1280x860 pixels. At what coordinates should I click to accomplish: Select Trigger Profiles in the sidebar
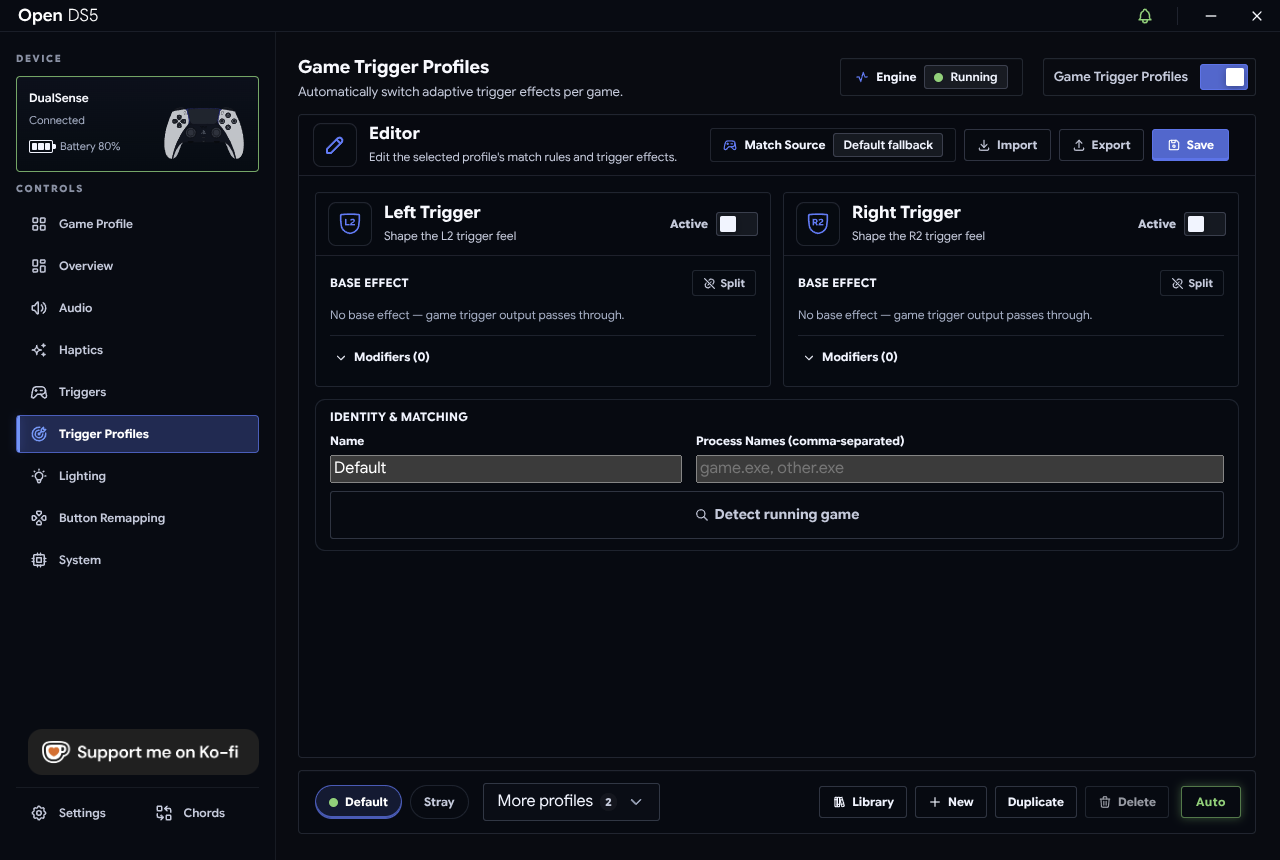(138, 434)
